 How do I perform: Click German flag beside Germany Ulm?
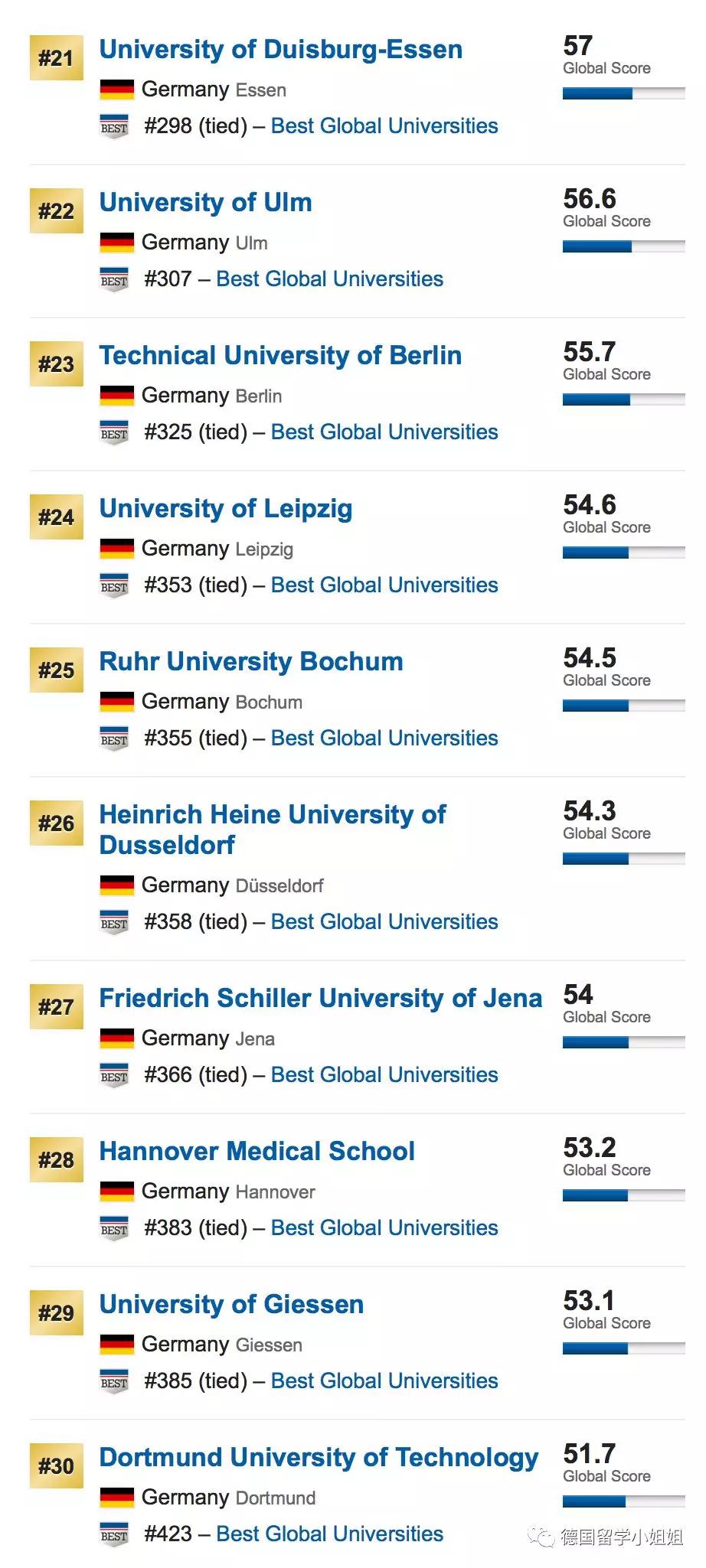pyautogui.click(x=117, y=243)
